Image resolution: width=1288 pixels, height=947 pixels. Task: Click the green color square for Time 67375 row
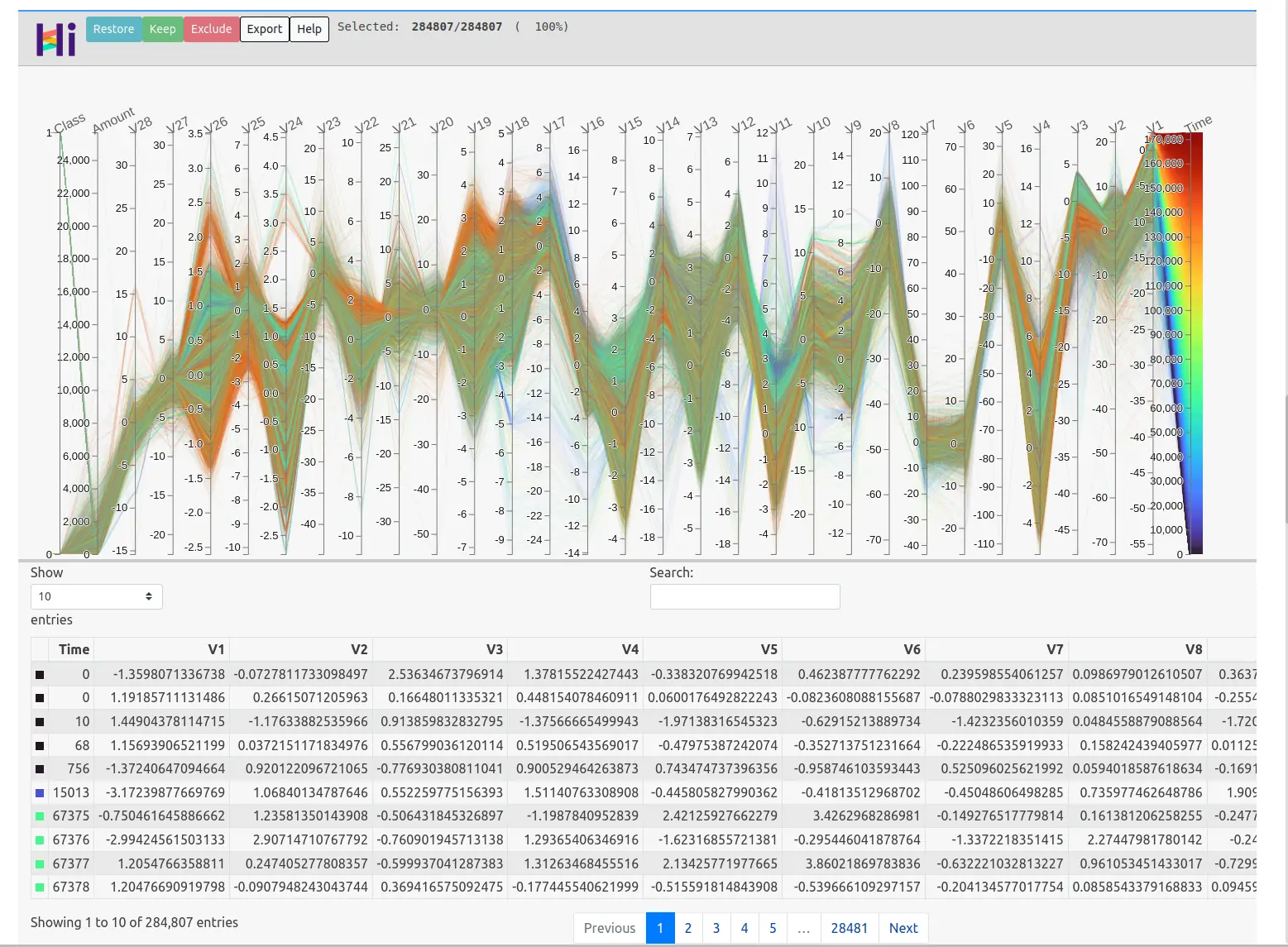pyautogui.click(x=40, y=816)
